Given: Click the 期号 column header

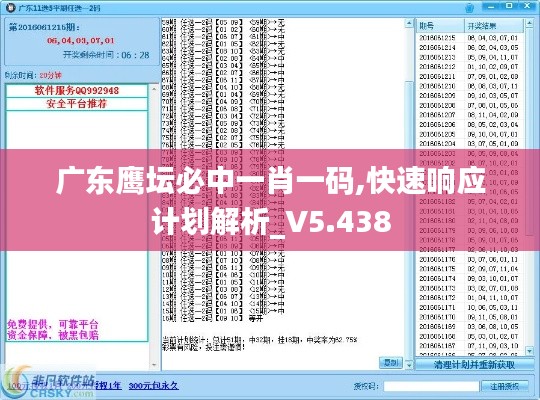Looking at the screenshot, I should point(440,26).
